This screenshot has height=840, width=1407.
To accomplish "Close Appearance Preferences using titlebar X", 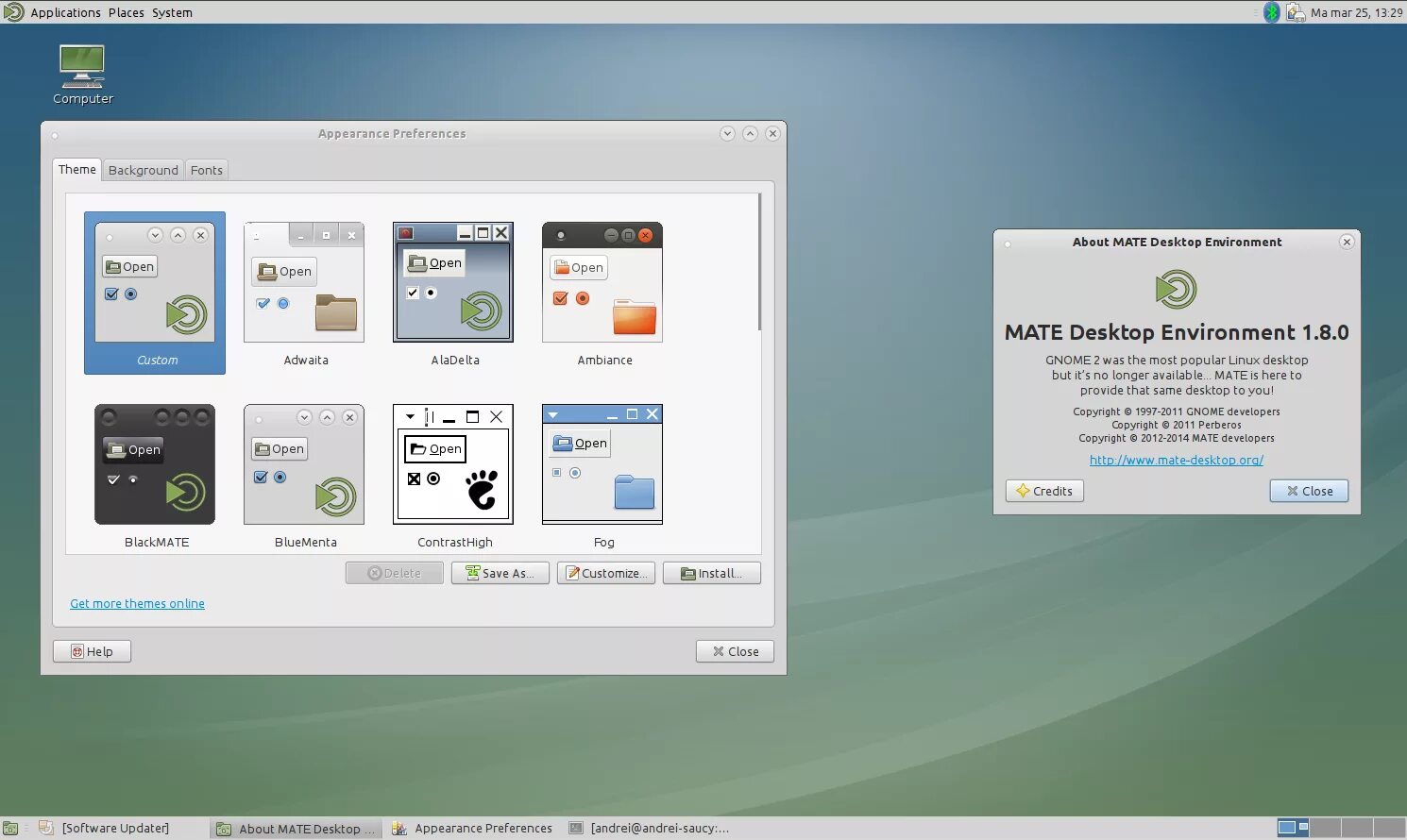I will (x=772, y=133).
